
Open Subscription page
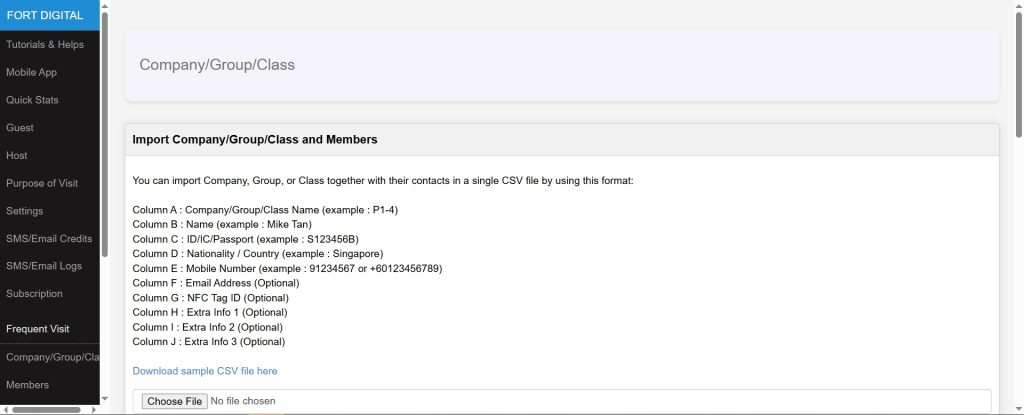[x=34, y=294]
